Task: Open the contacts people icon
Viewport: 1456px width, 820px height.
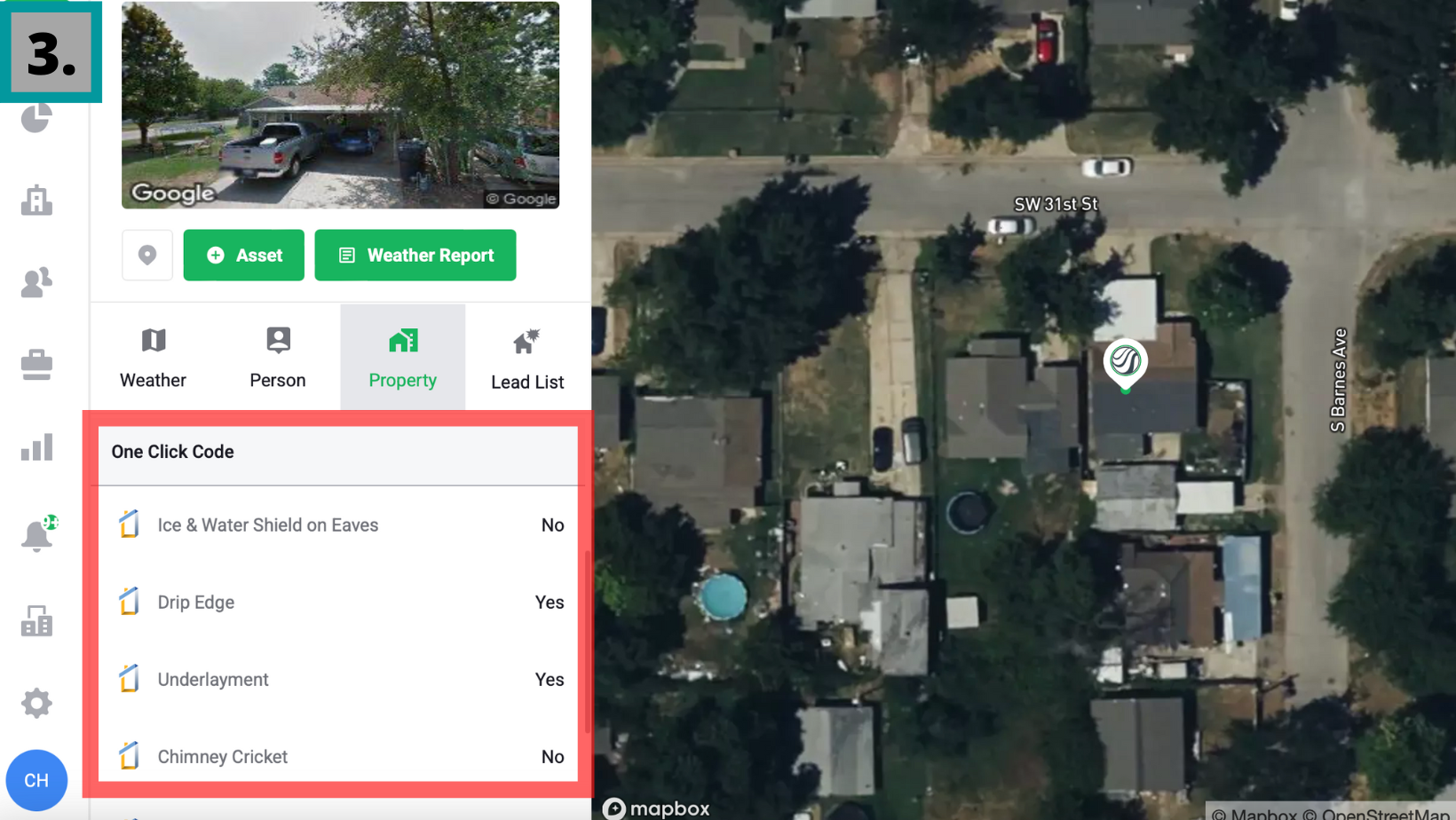Action: 36,282
